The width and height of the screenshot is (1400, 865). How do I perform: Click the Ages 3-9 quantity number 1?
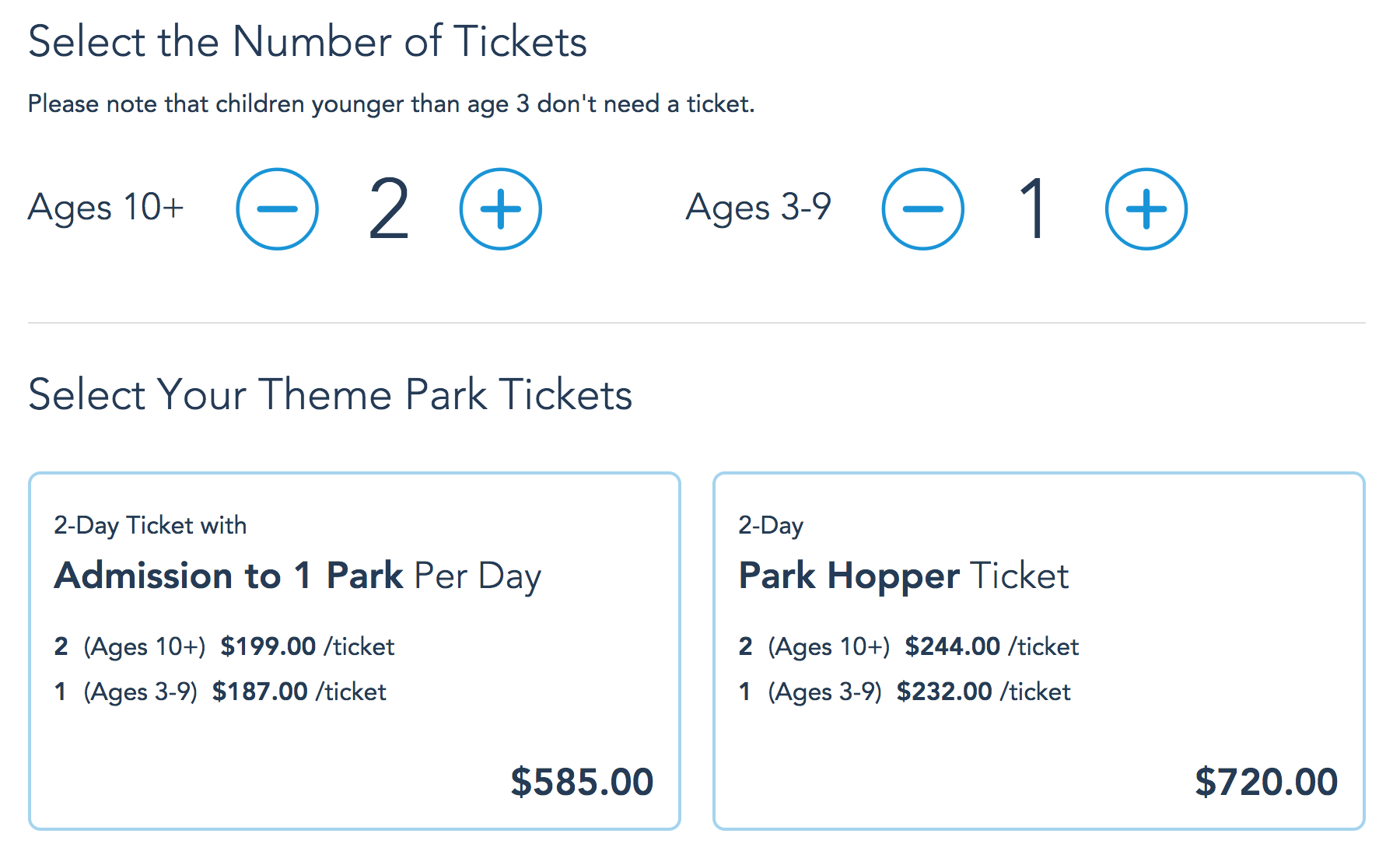pos(1034,209)
